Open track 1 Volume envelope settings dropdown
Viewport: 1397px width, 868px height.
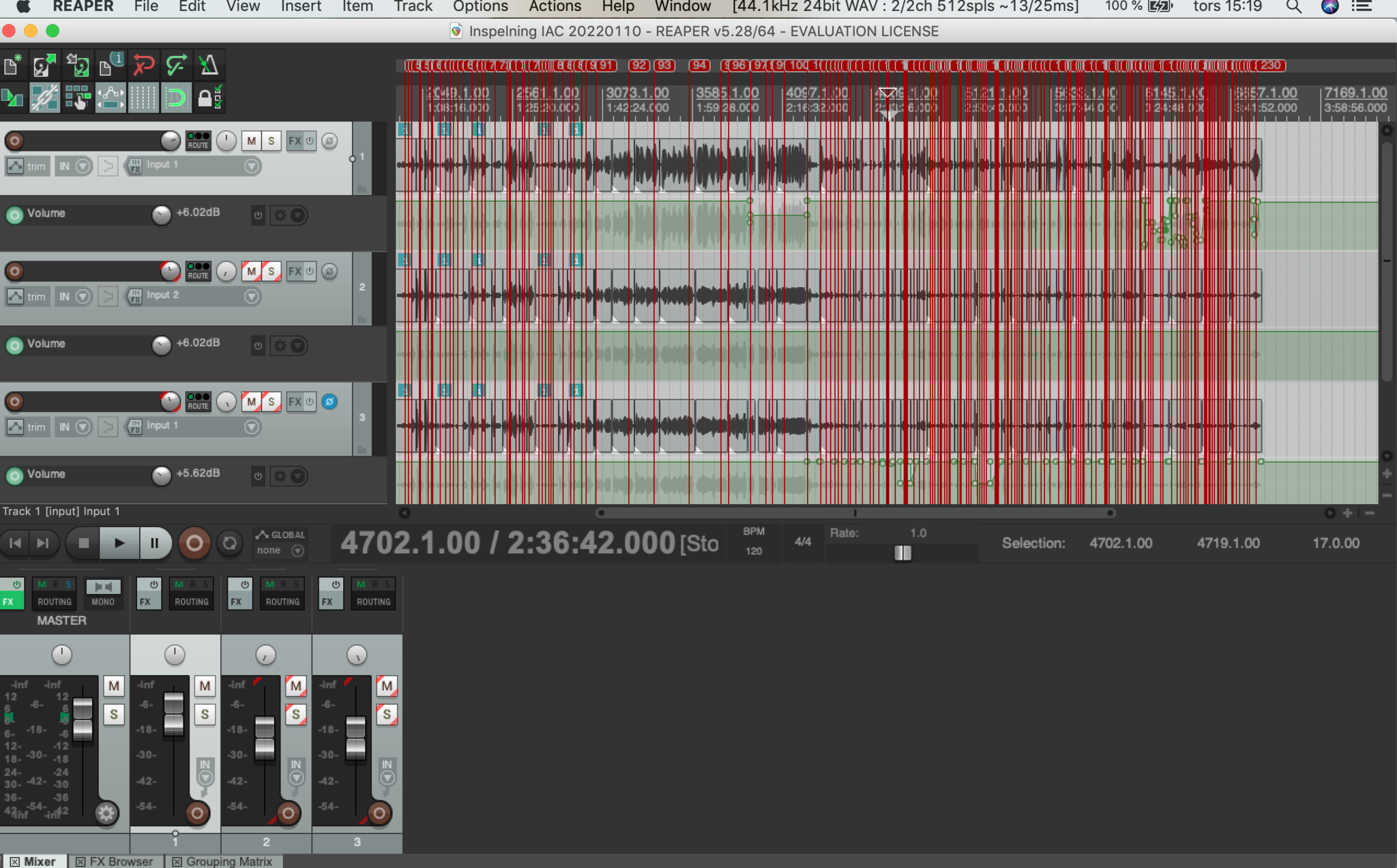click(297, 215)
